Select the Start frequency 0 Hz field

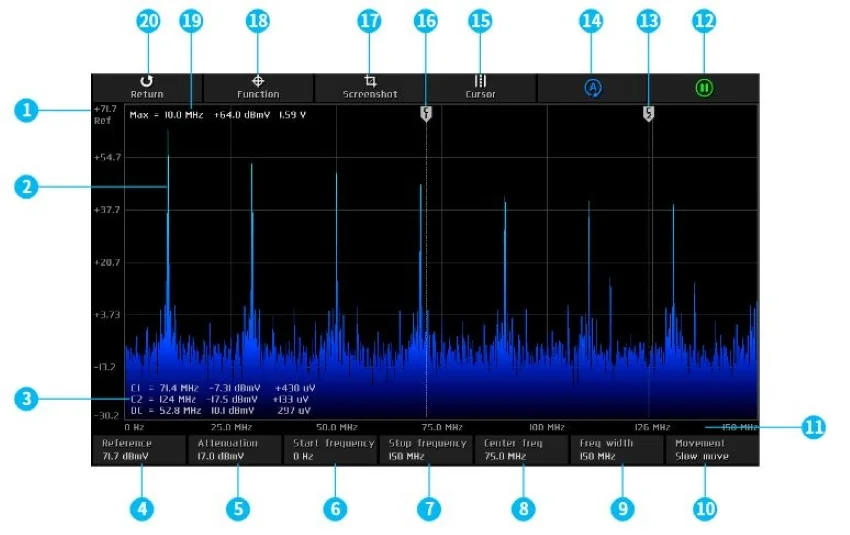(330, 449)
